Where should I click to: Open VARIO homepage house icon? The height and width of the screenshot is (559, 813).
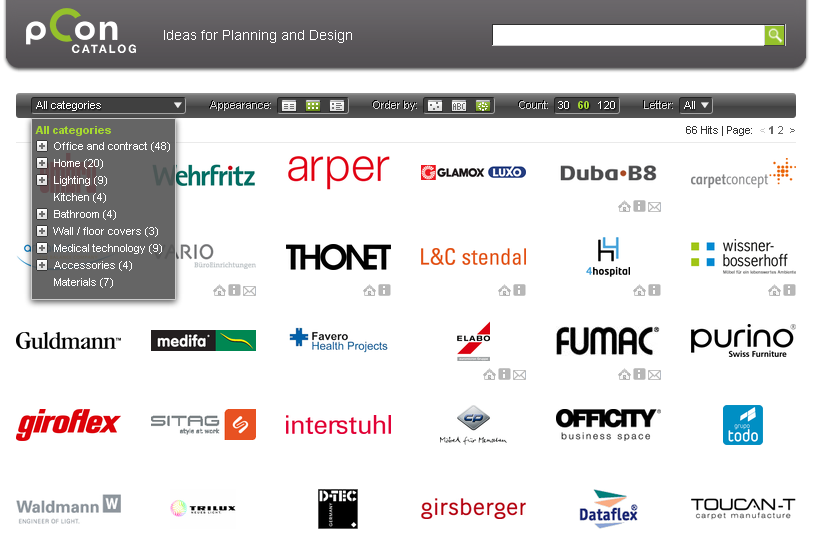tap(219, 291)
